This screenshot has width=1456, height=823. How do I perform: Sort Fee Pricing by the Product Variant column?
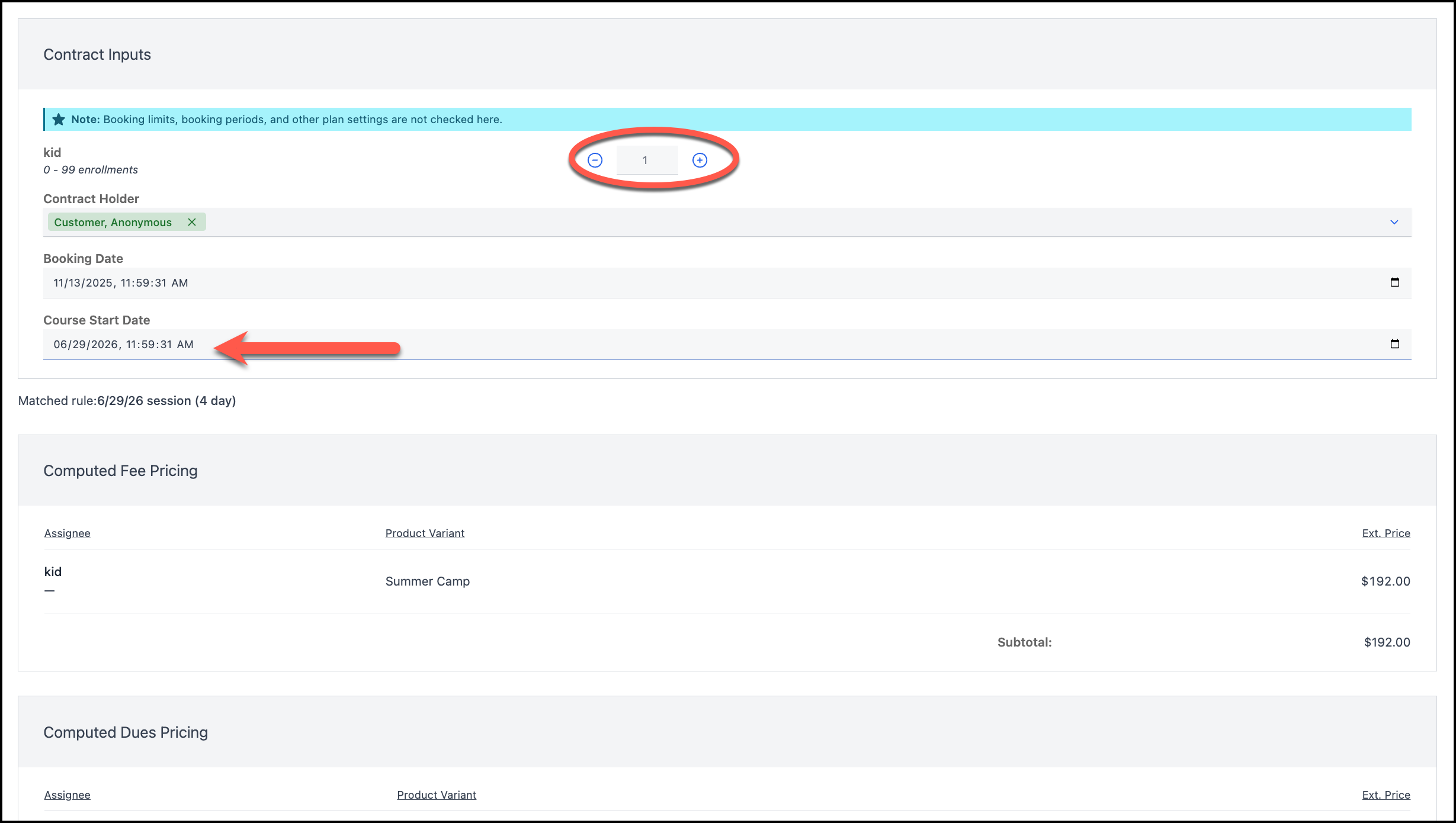425,533
